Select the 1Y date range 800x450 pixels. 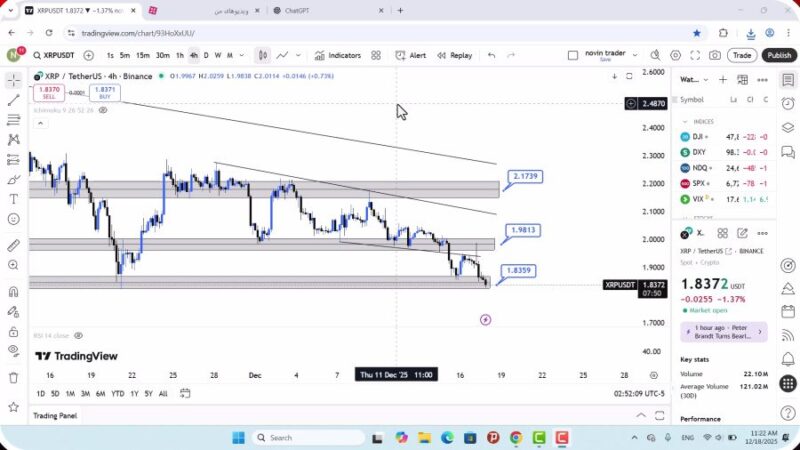click(x=134, y=393)
